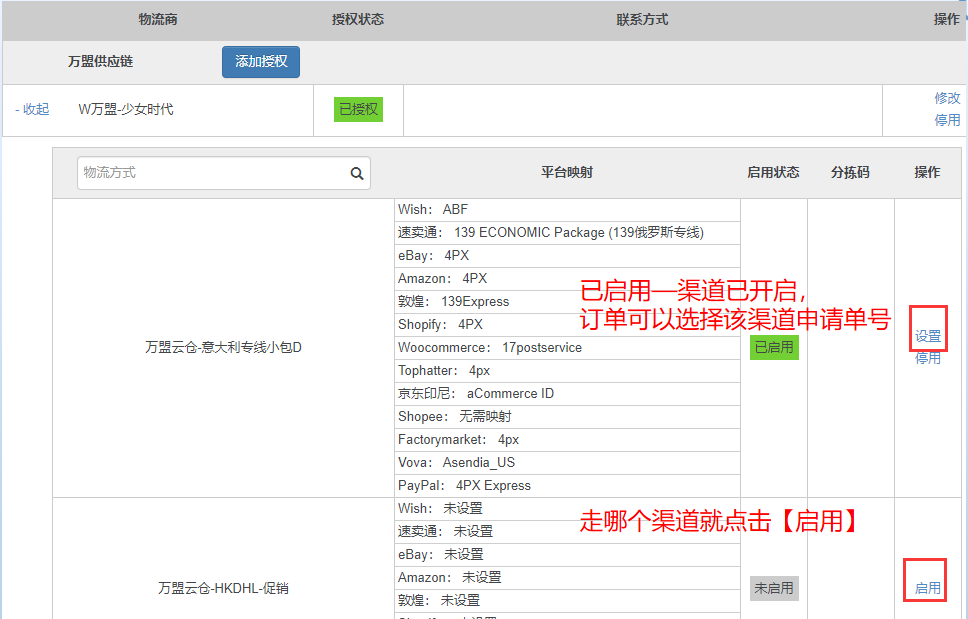Click the 万盟供应链 provider name

101,62
